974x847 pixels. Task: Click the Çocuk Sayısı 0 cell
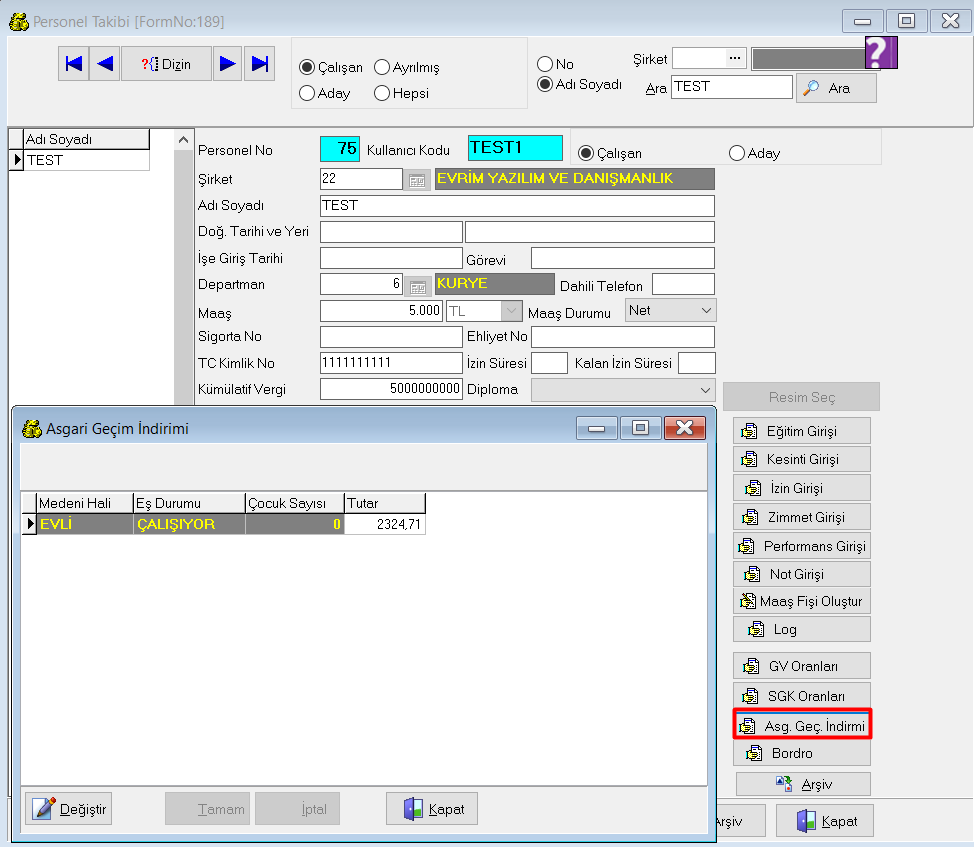coord(295,524)
